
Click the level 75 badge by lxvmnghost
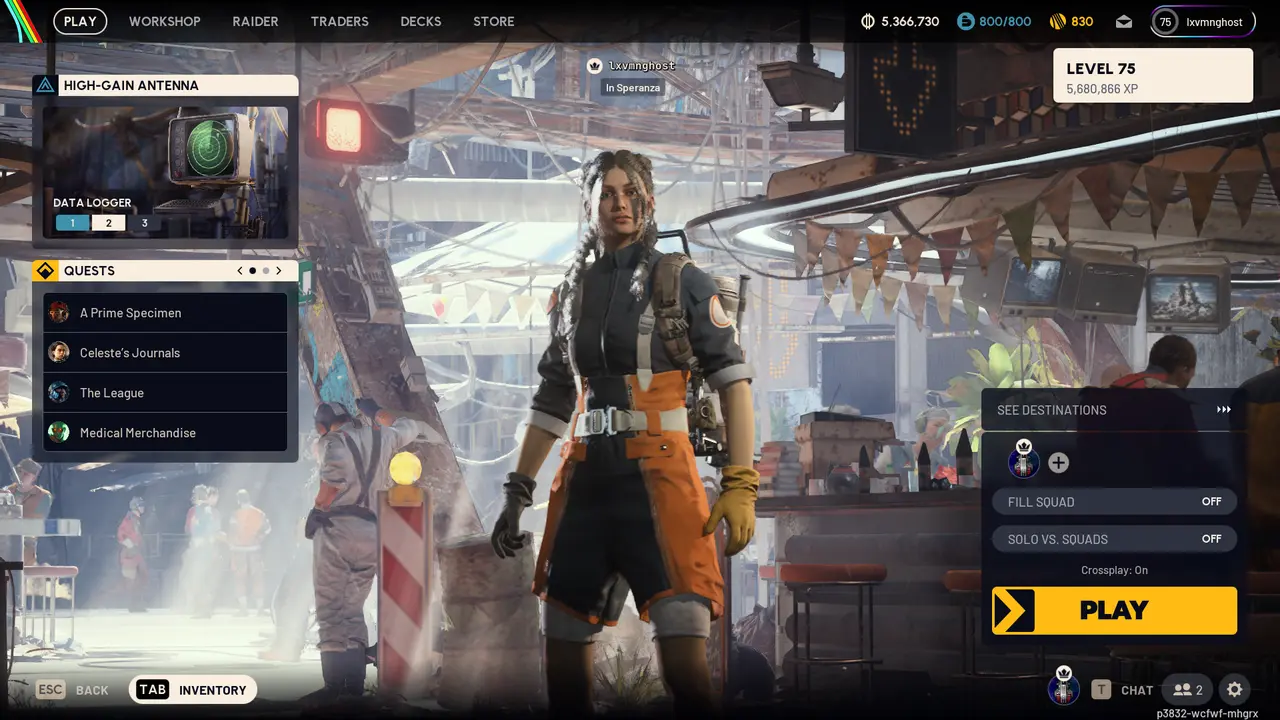(1165, 22)
